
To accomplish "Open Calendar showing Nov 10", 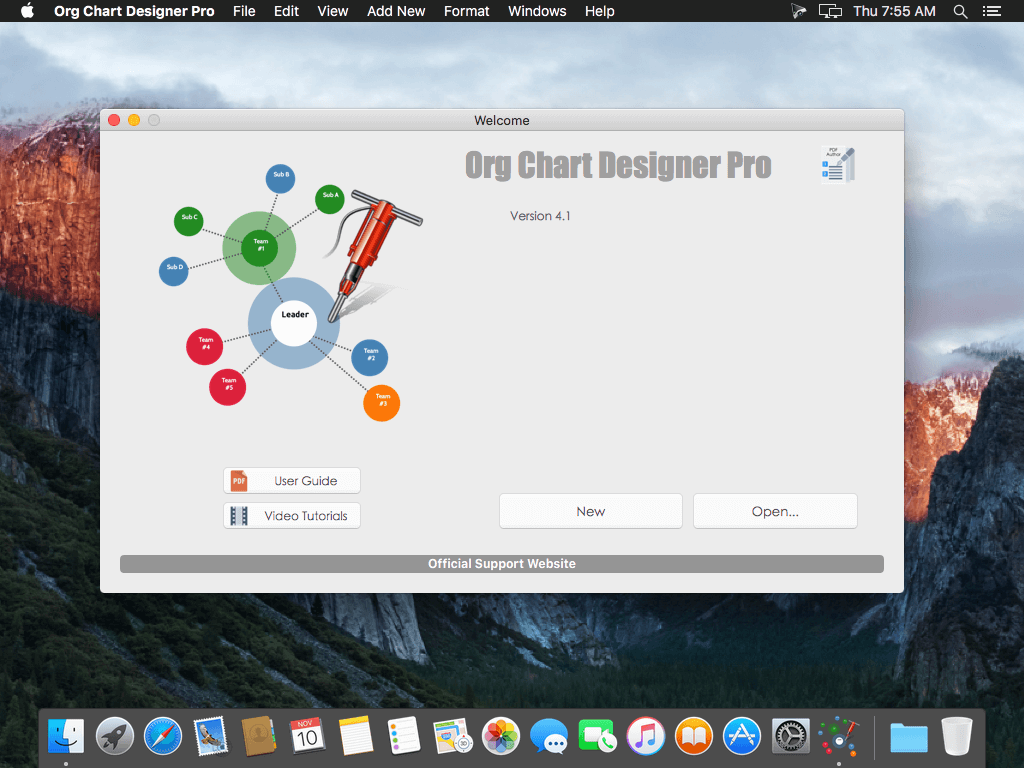I will (x=307, y=735).
